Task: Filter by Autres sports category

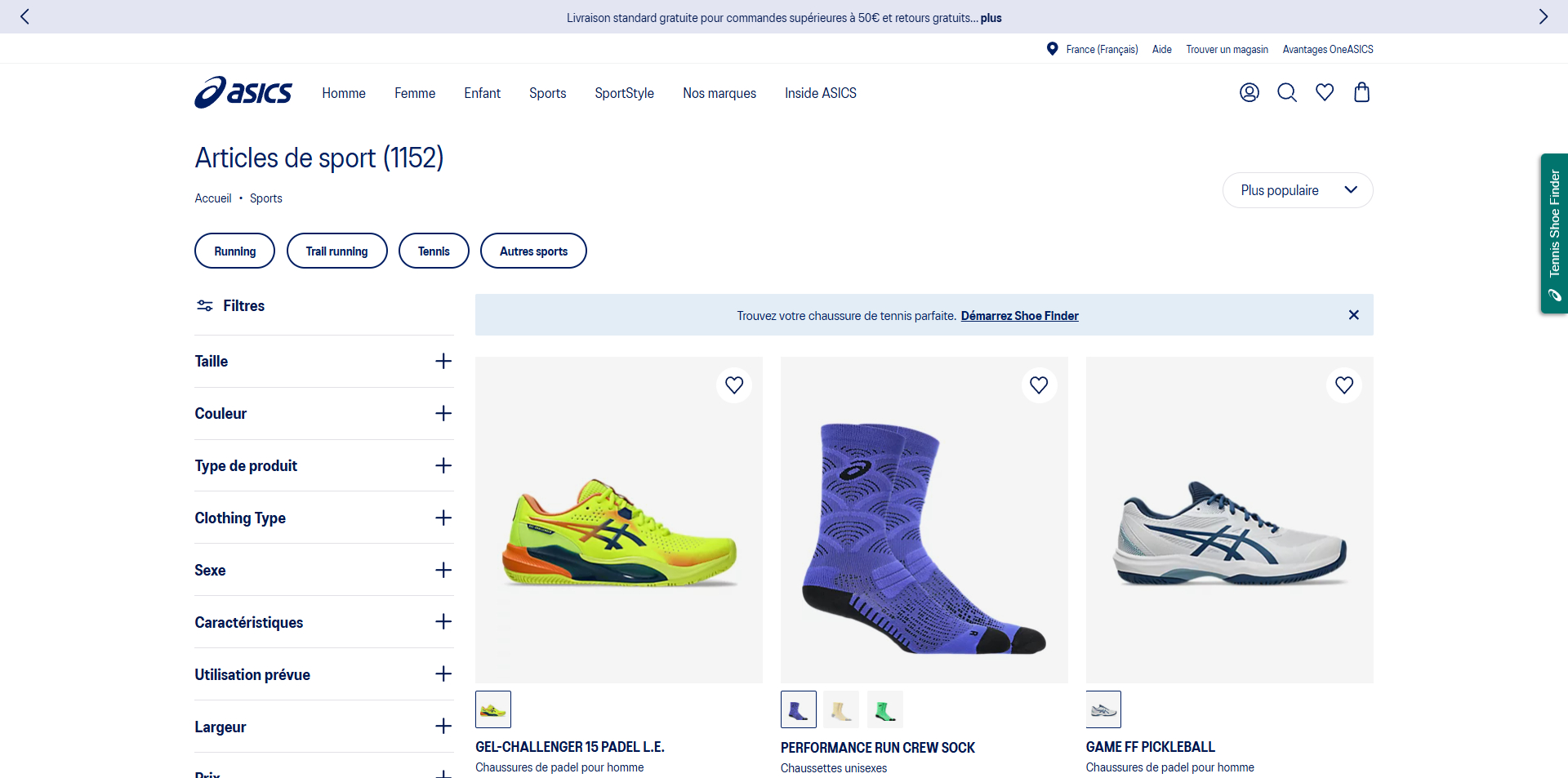Action: [533, 251]
